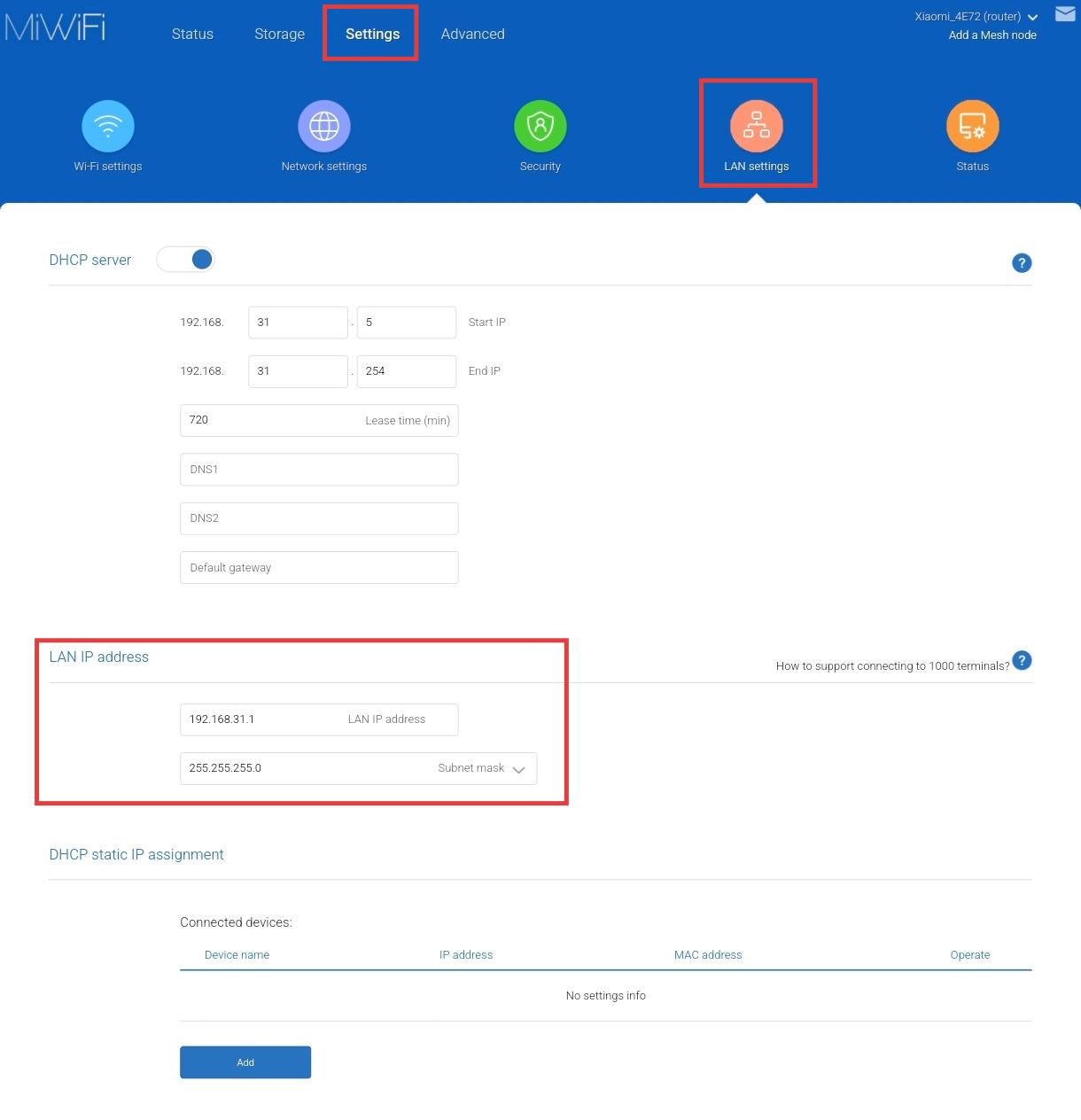Open the orange Status icon
The height and width of the screenshot is (1120, 1081).
tap(972, 126)
